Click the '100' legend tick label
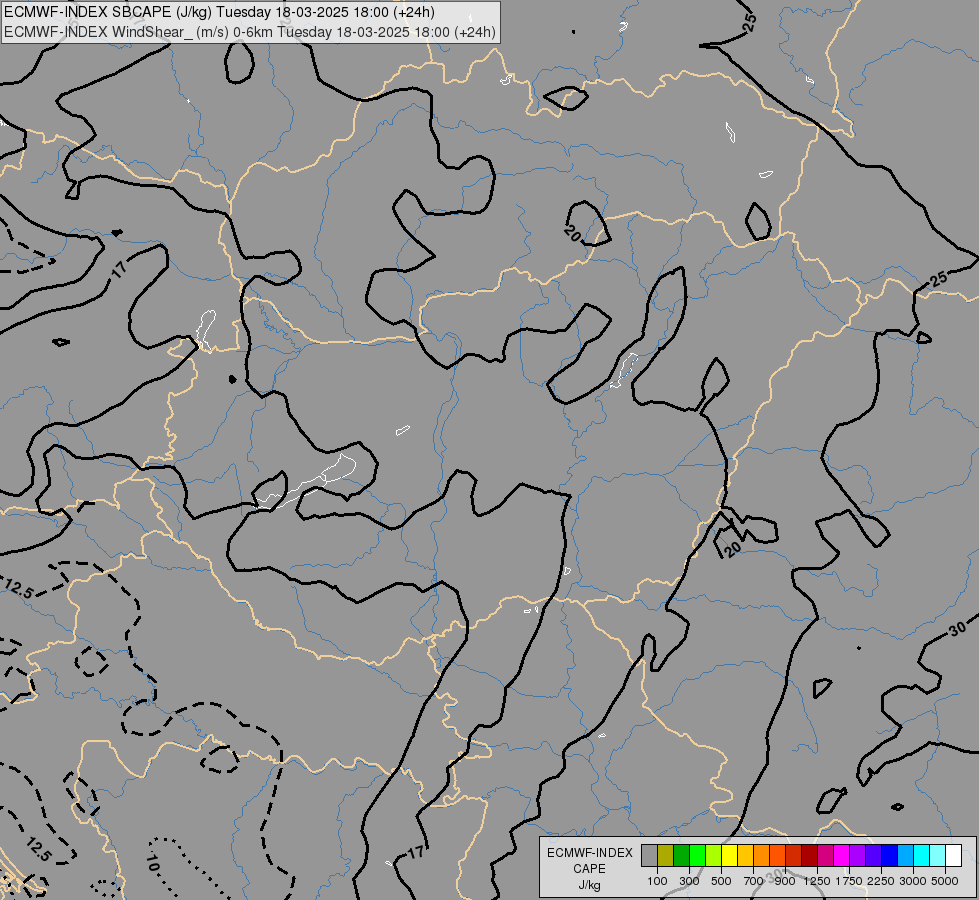 [x=657, y=881]
